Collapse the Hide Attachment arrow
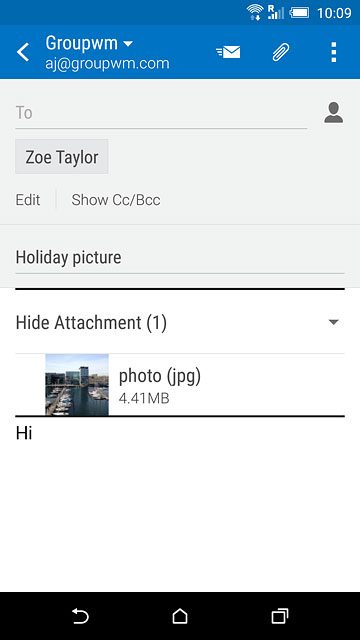Image resolution: width=360 pixels, height=640 pixels. click(333, 322)
